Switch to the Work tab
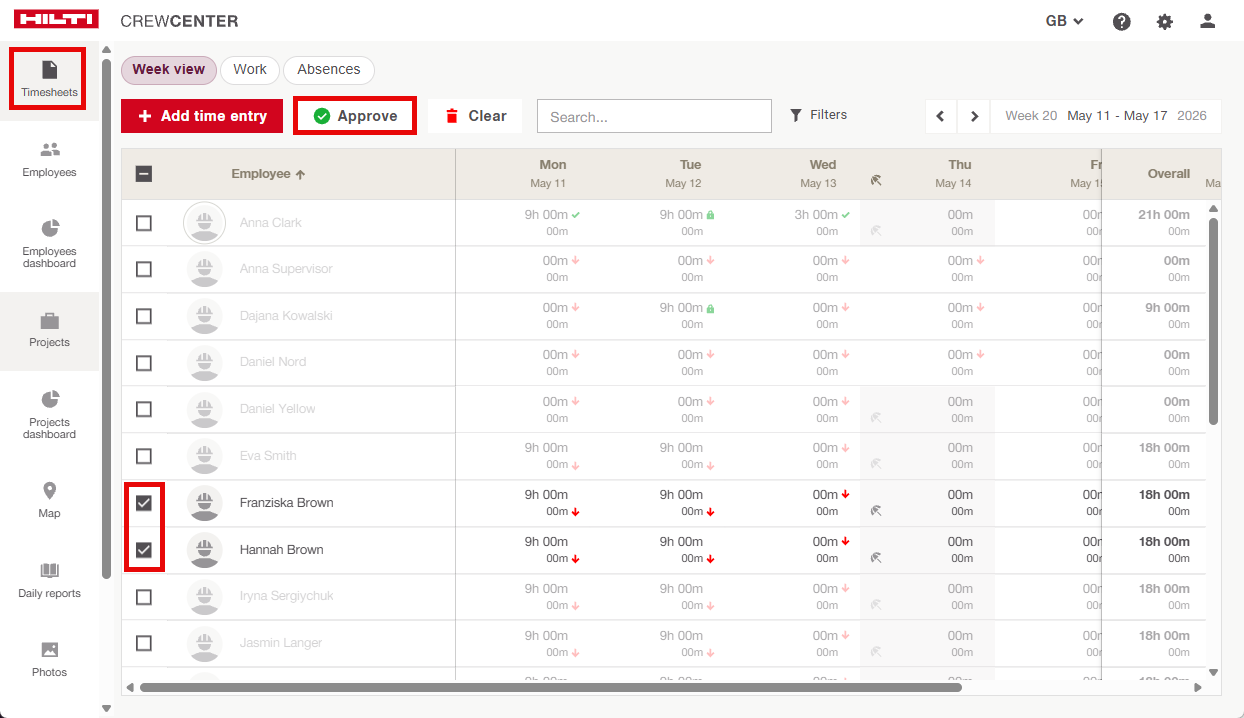 tap(250, 70)
